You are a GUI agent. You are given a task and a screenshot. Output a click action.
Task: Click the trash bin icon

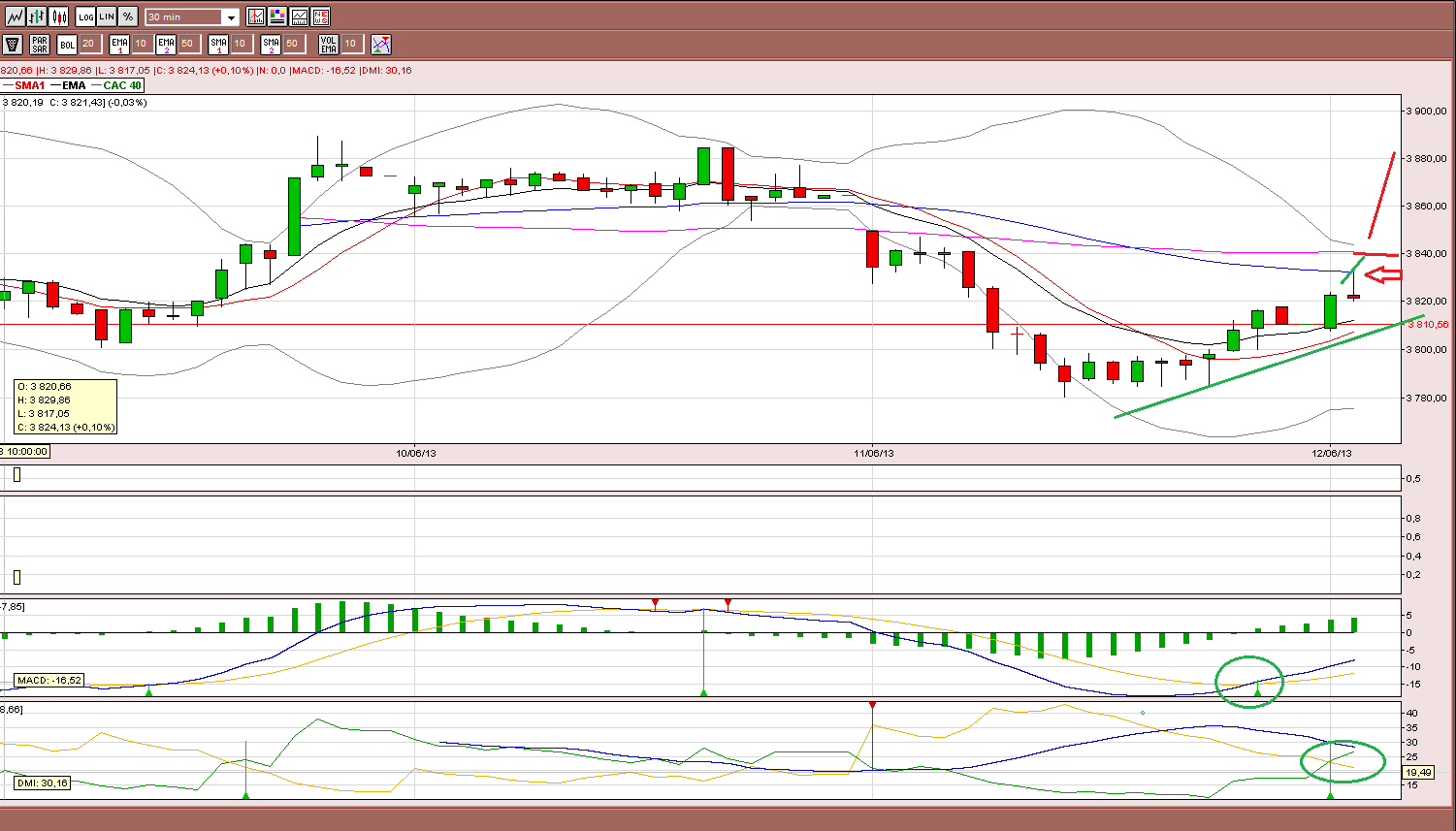click(13, 44)
